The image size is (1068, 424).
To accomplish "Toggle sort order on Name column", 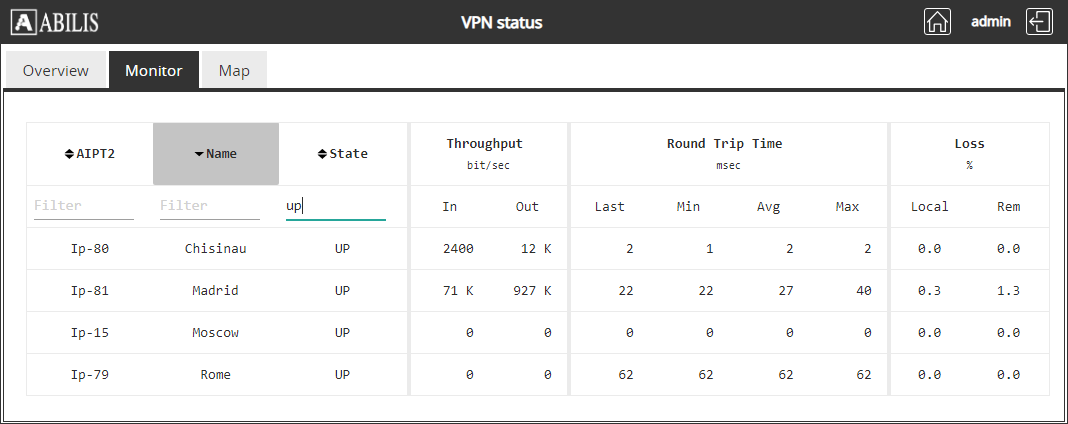I will pyautogui.click(x=216, y=154).
